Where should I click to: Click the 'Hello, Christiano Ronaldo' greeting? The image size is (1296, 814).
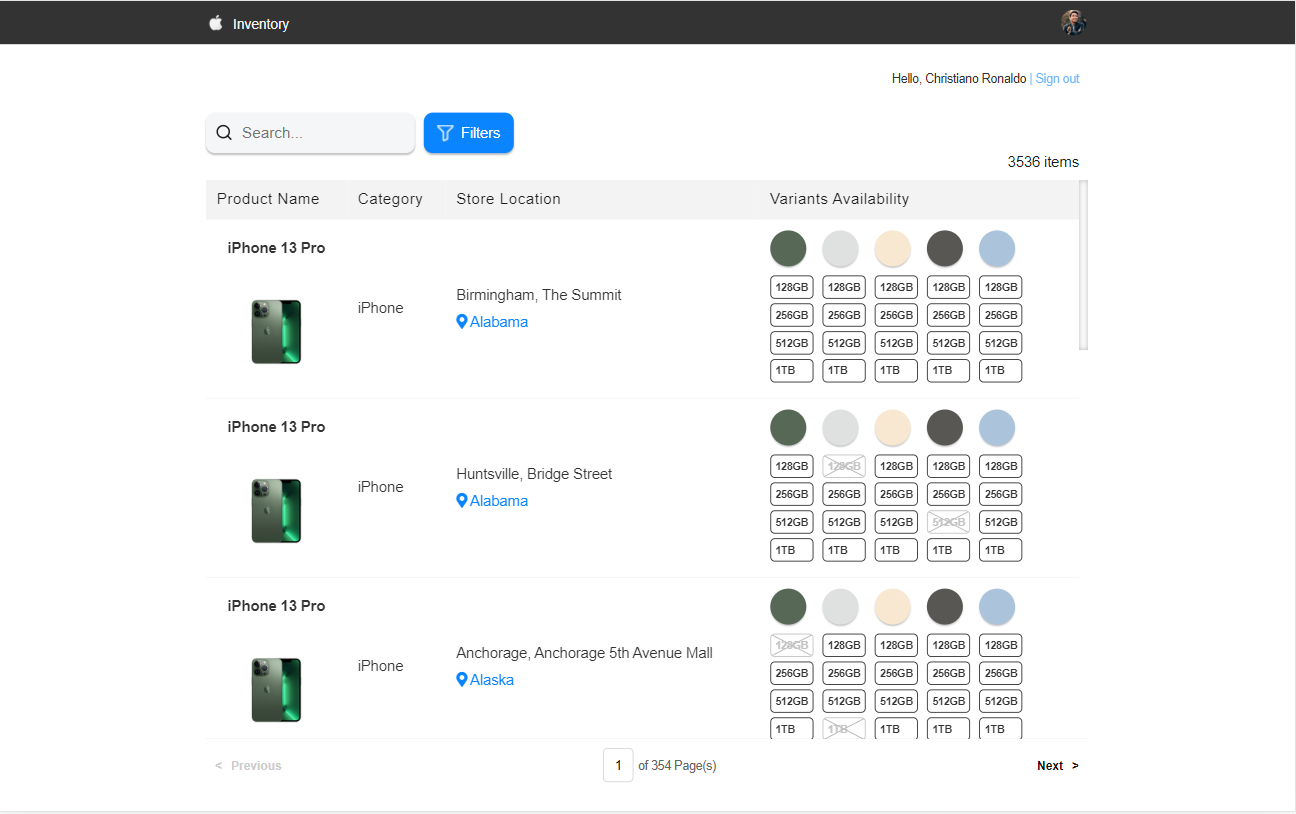tap(959, 79)
